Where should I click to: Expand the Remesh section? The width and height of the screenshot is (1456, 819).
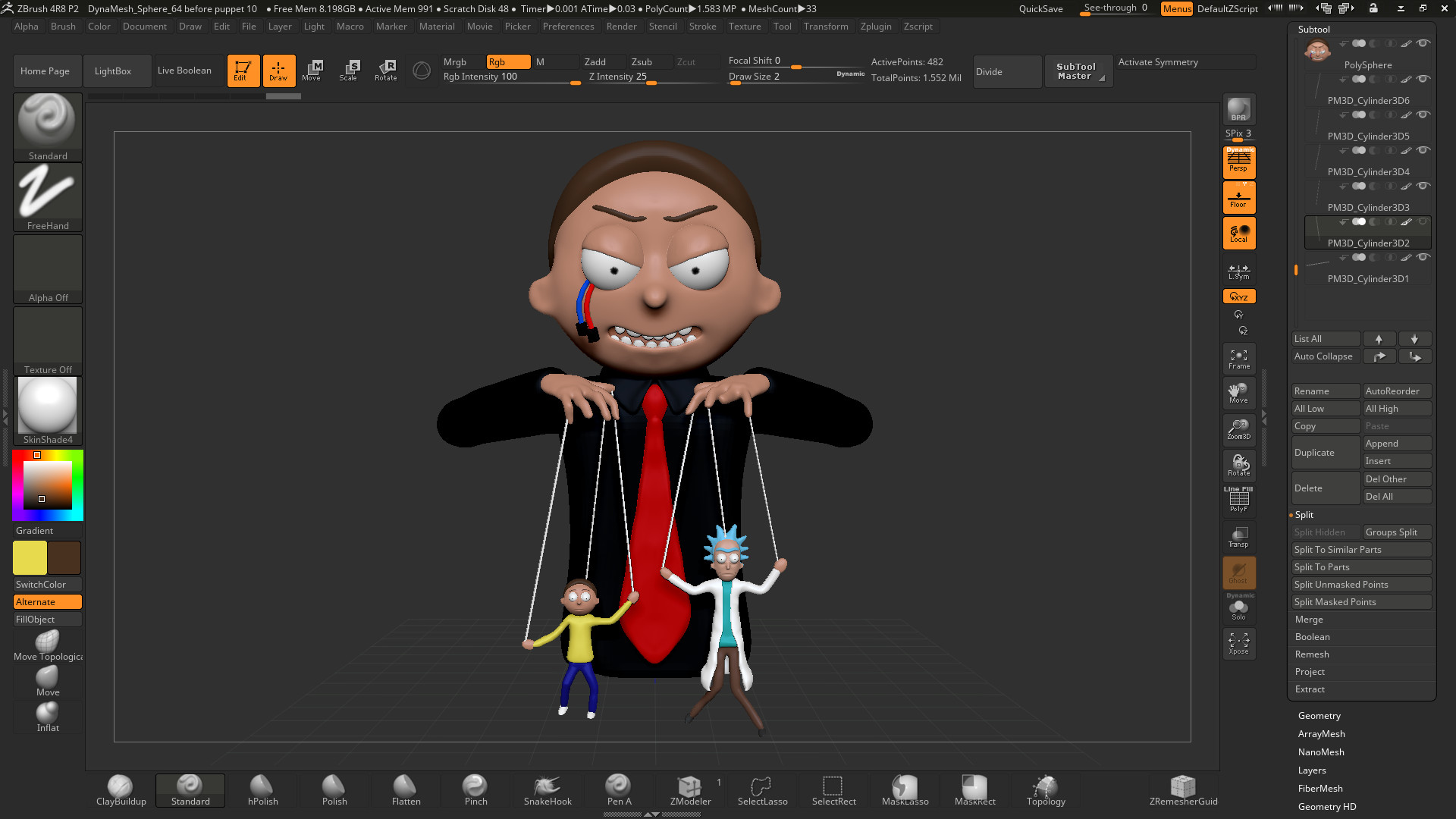1312,654
